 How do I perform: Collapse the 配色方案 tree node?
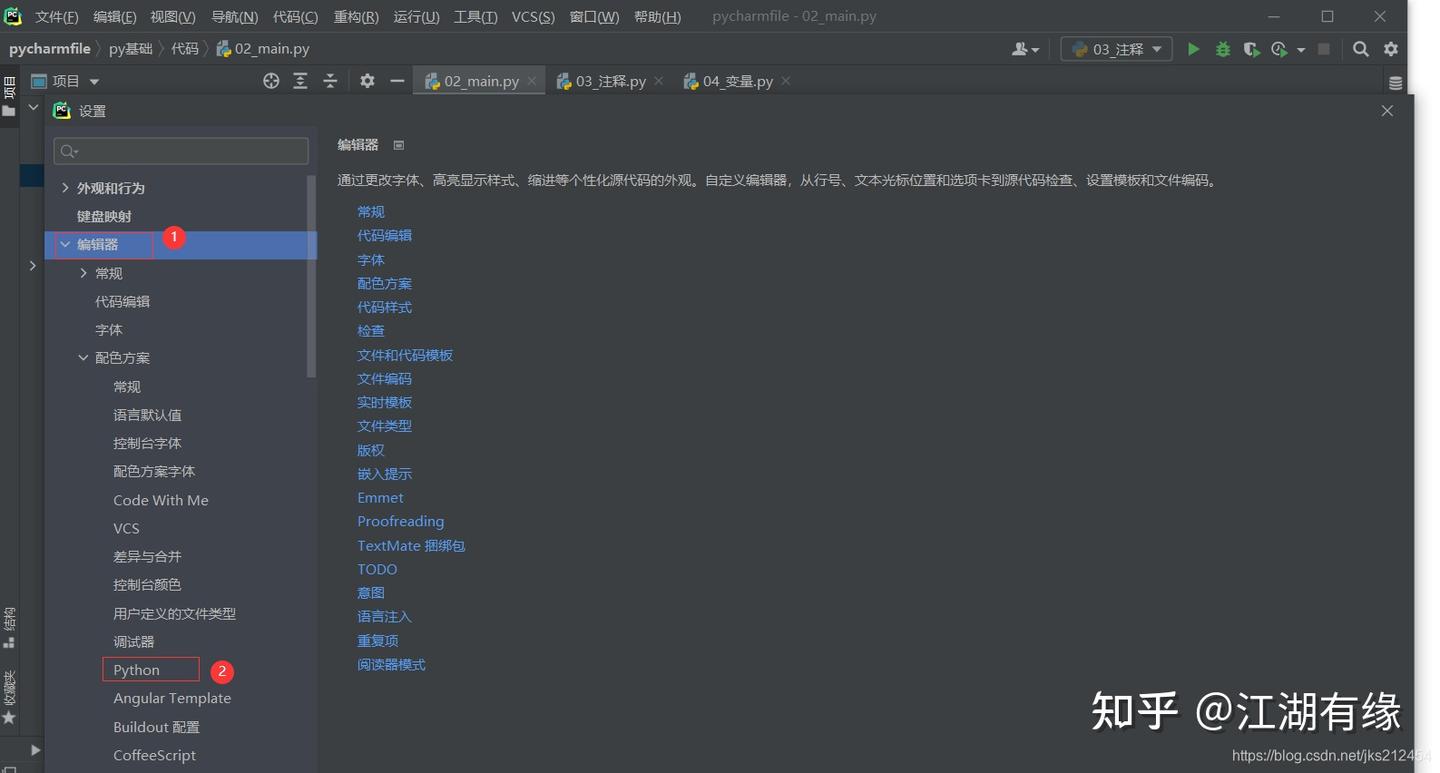pos(83,357)
